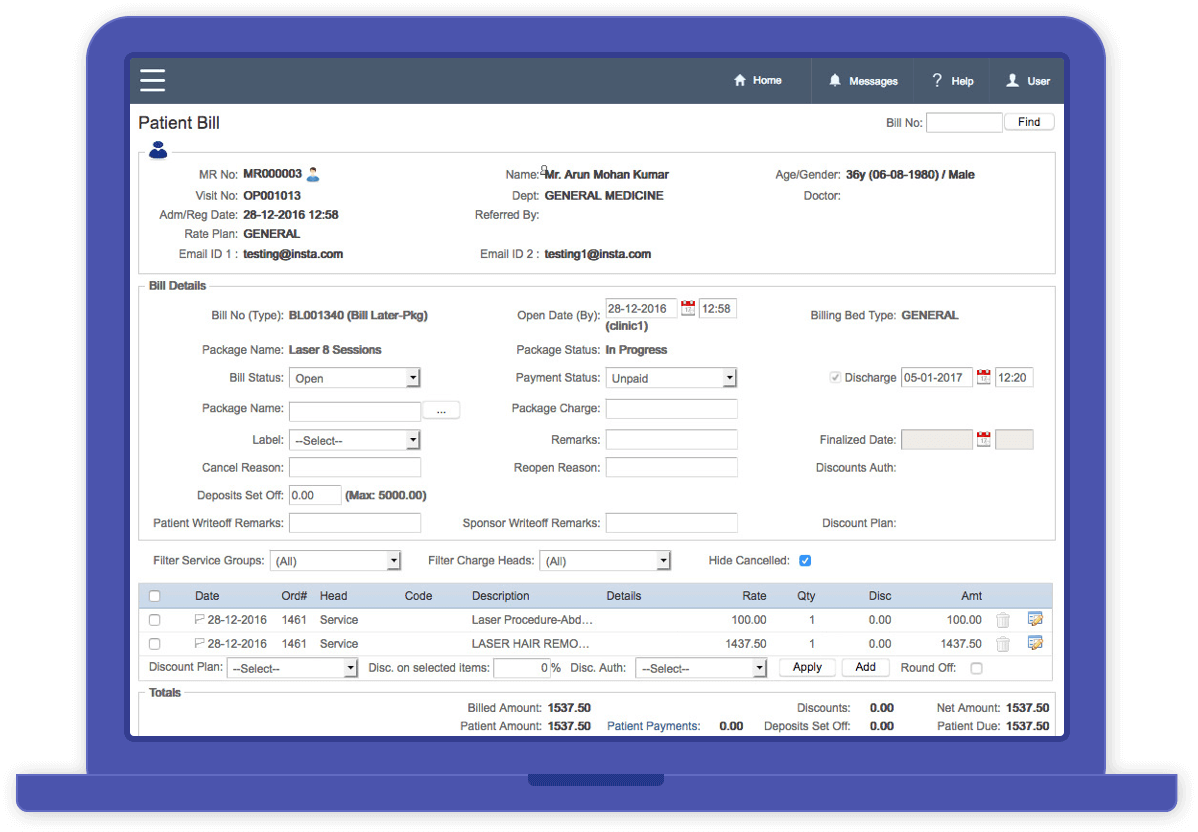Image resolution: width=1198 pixels, height=832 pixels.
Task: Click the Find button for Bill No
Action: point(1029,122)
